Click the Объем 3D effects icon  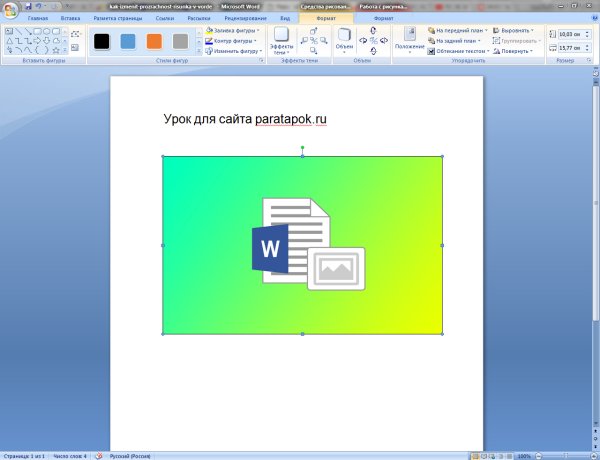pos(344,40)
